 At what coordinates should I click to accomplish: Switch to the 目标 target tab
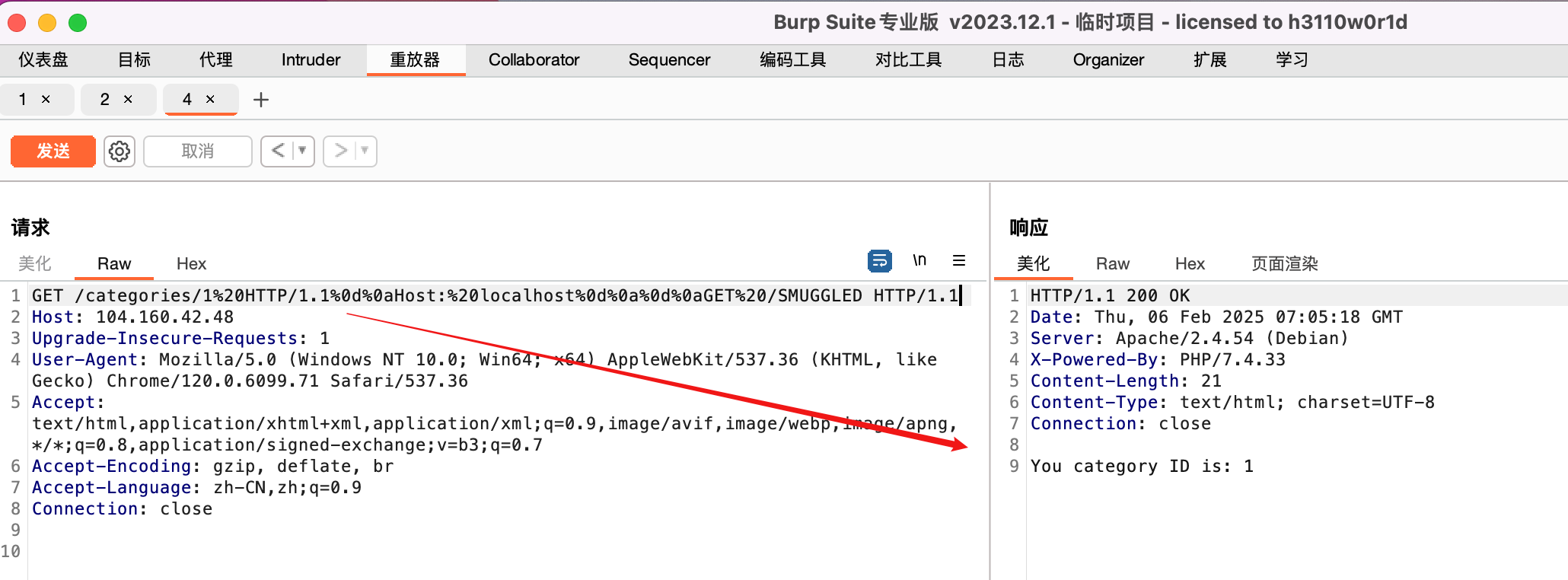tap(135, 60)
